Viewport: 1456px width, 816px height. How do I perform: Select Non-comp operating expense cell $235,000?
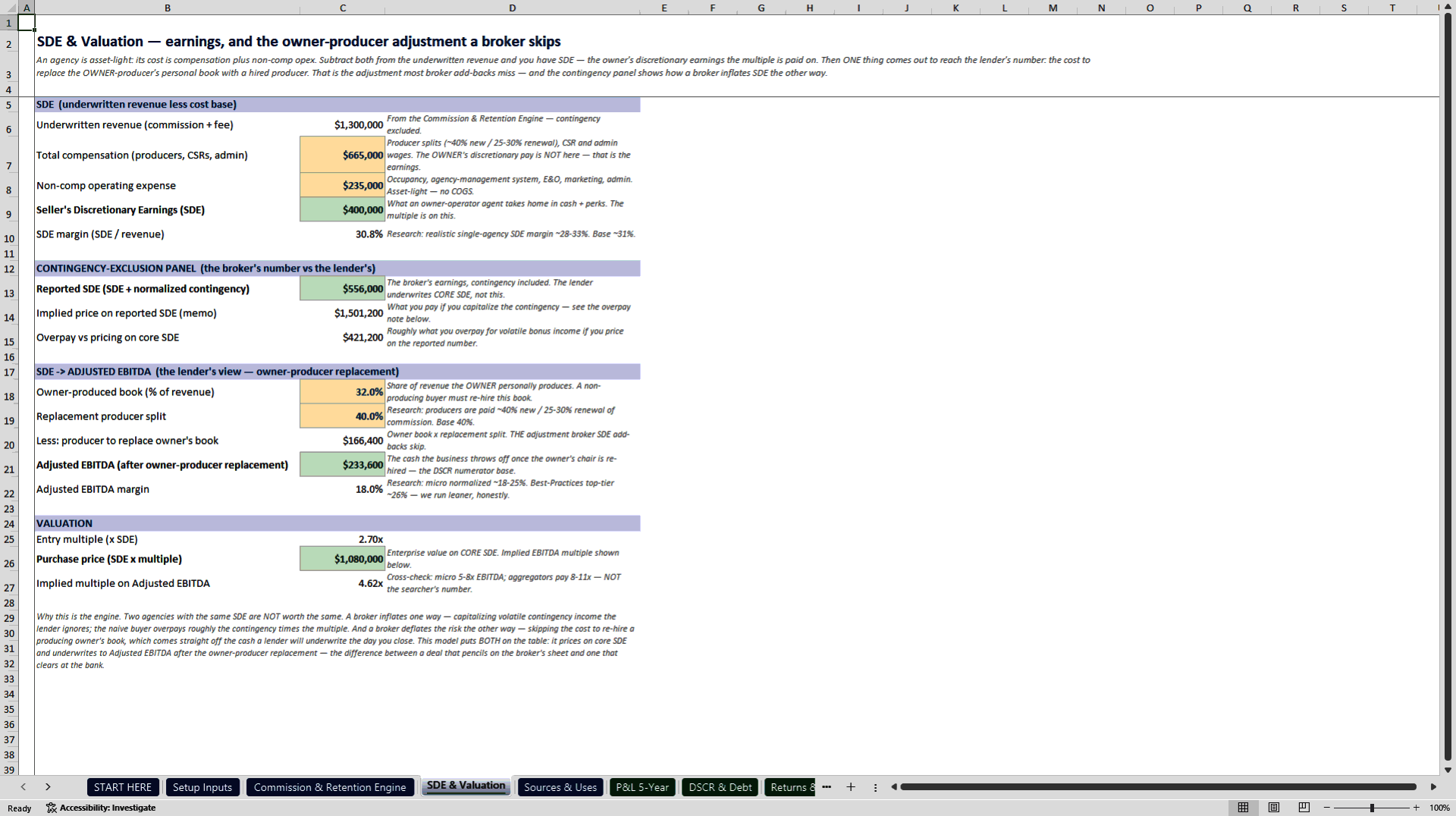[343, 185]
